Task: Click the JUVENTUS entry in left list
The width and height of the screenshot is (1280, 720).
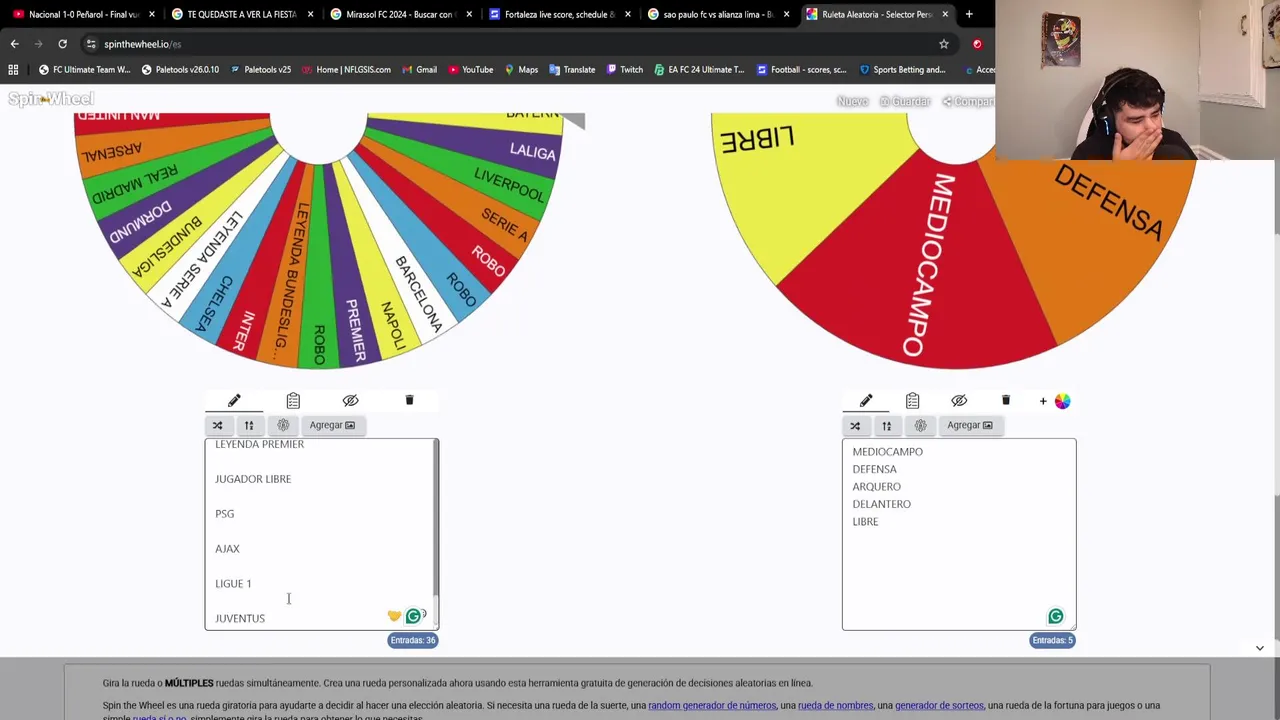Action: pyautogui.click(x=240, y=618)
